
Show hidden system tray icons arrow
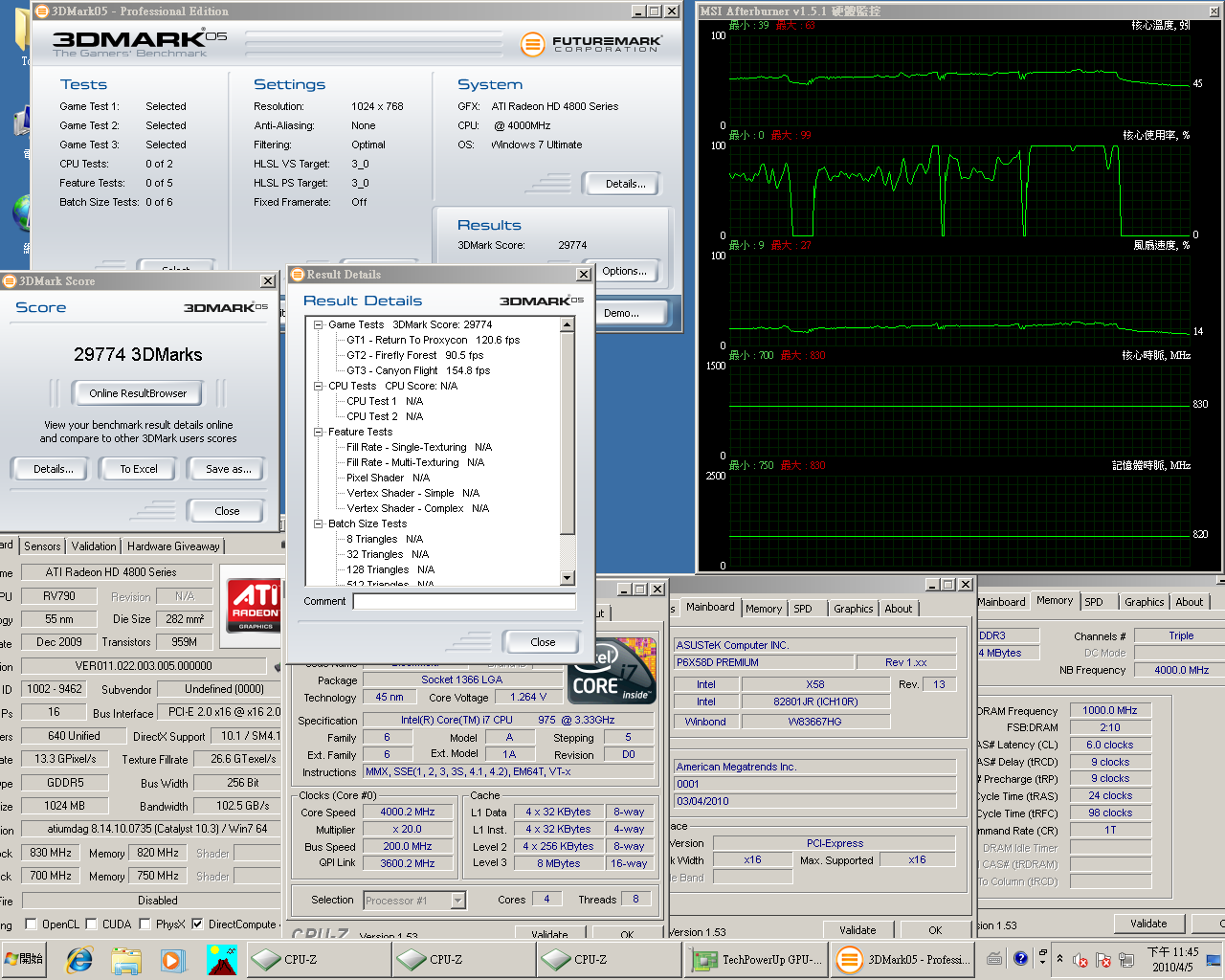pyautogui.click(x=1059, y=958)
